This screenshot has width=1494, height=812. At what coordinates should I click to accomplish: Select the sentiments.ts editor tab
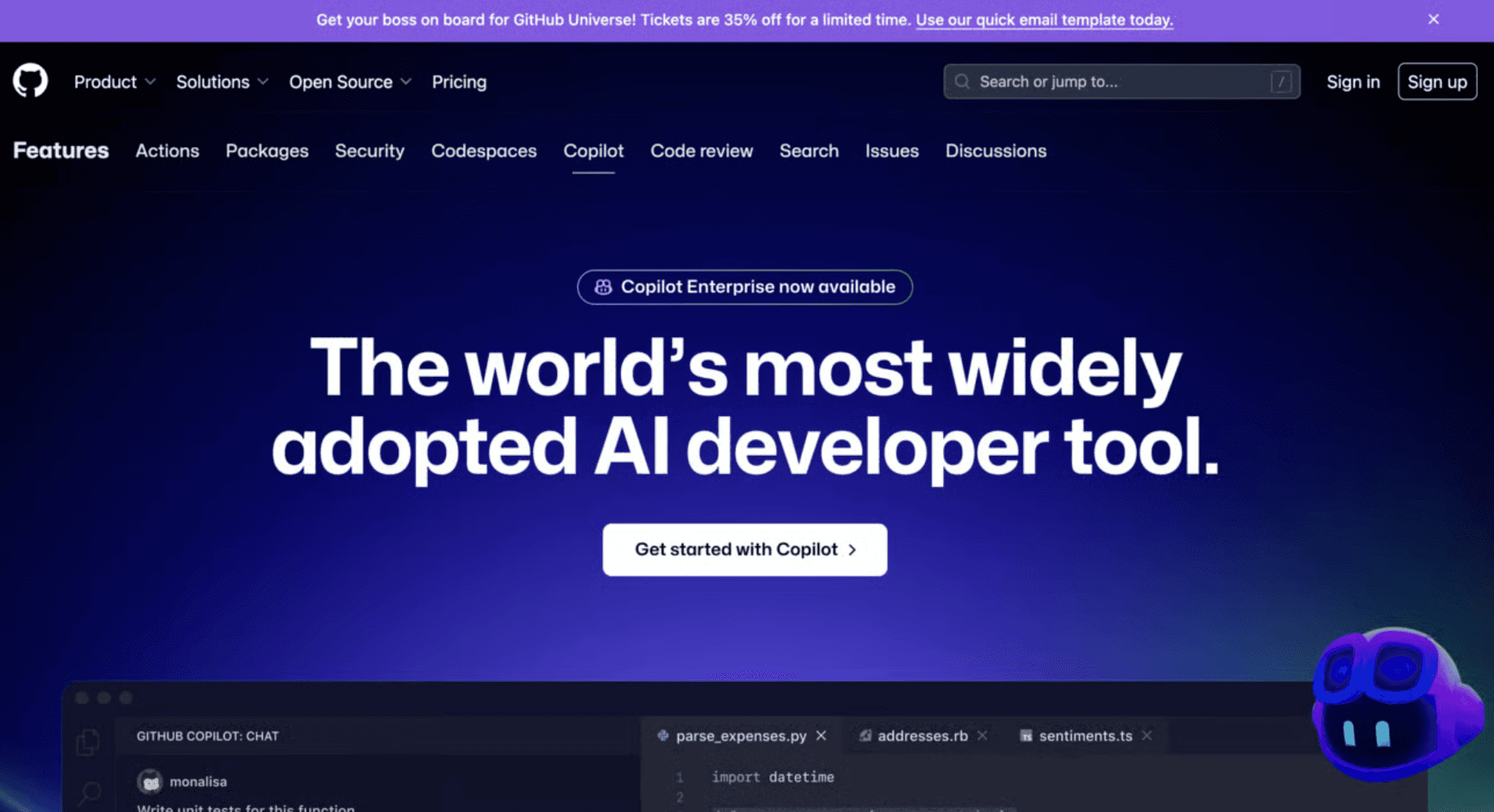(1086, 735)
